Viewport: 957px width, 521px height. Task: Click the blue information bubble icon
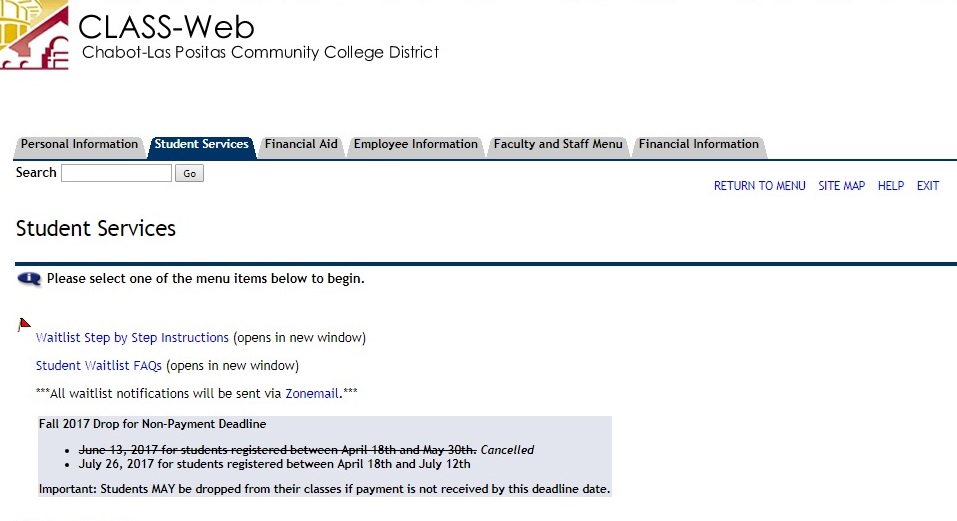29,279
